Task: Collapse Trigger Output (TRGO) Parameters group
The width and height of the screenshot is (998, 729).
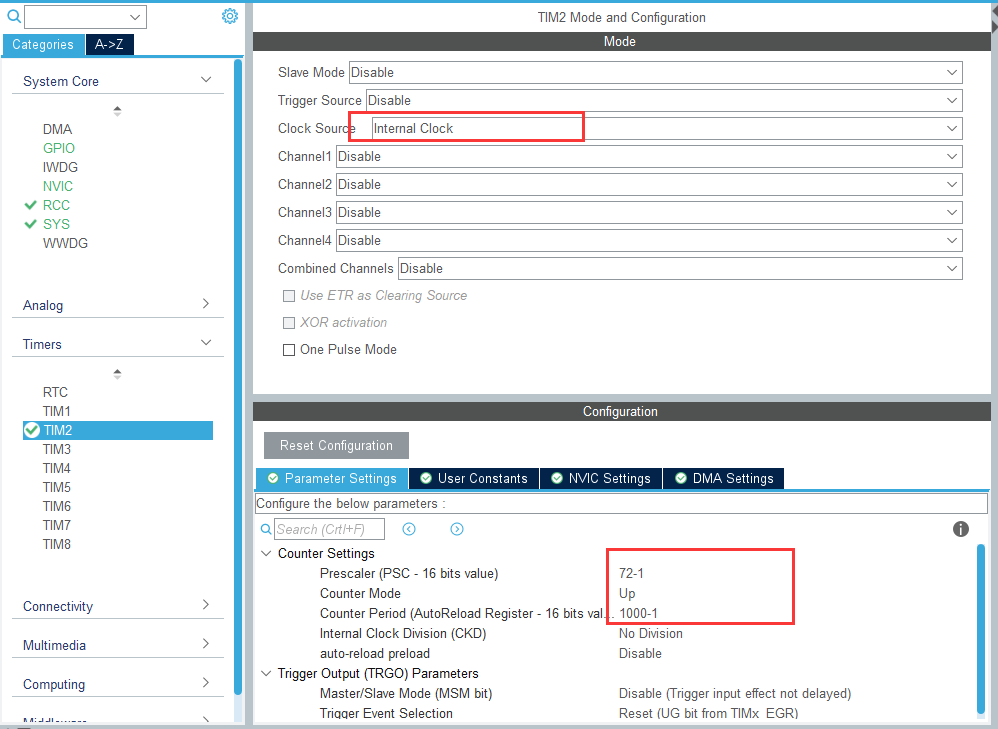Action: [x=267, y=673]
